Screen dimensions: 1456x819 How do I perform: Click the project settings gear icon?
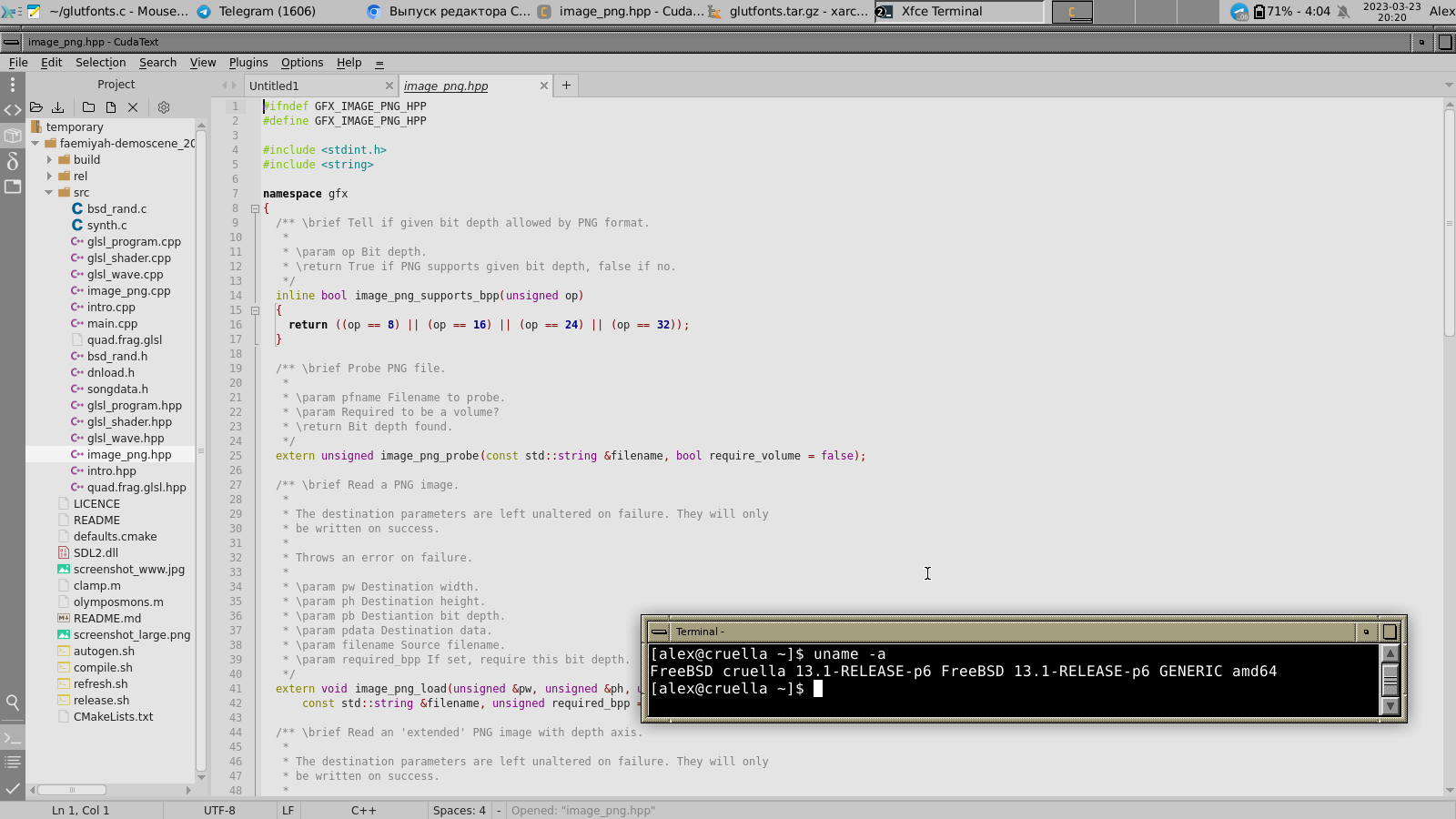pyautogui.click(x=164, y=107)
